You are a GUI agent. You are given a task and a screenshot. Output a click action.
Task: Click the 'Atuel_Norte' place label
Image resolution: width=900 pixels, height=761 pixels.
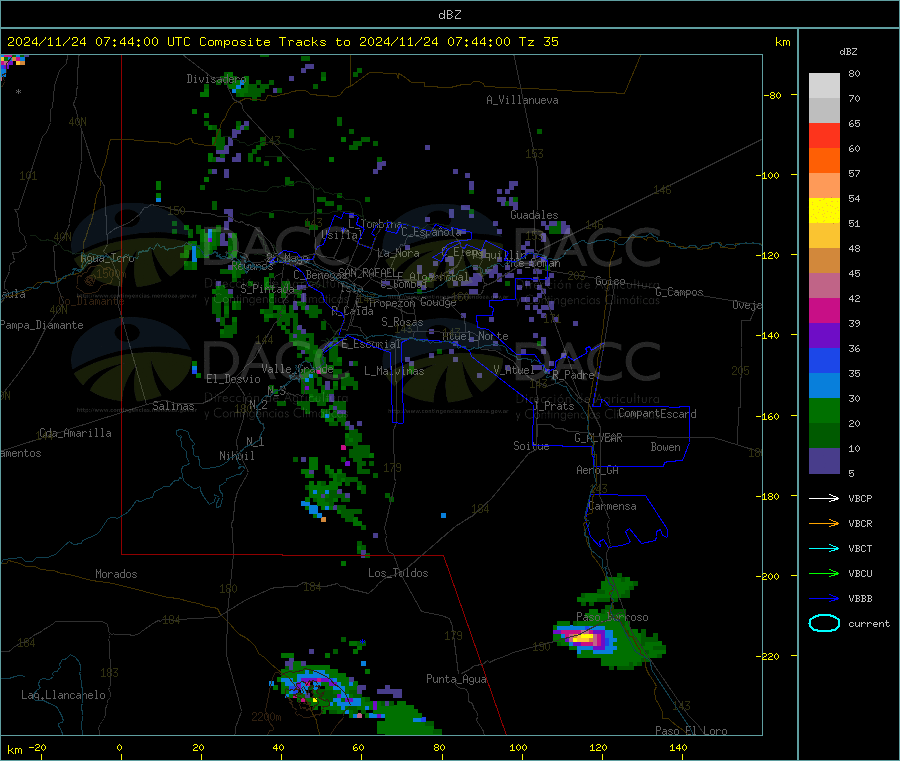click(x=475, y=336)
